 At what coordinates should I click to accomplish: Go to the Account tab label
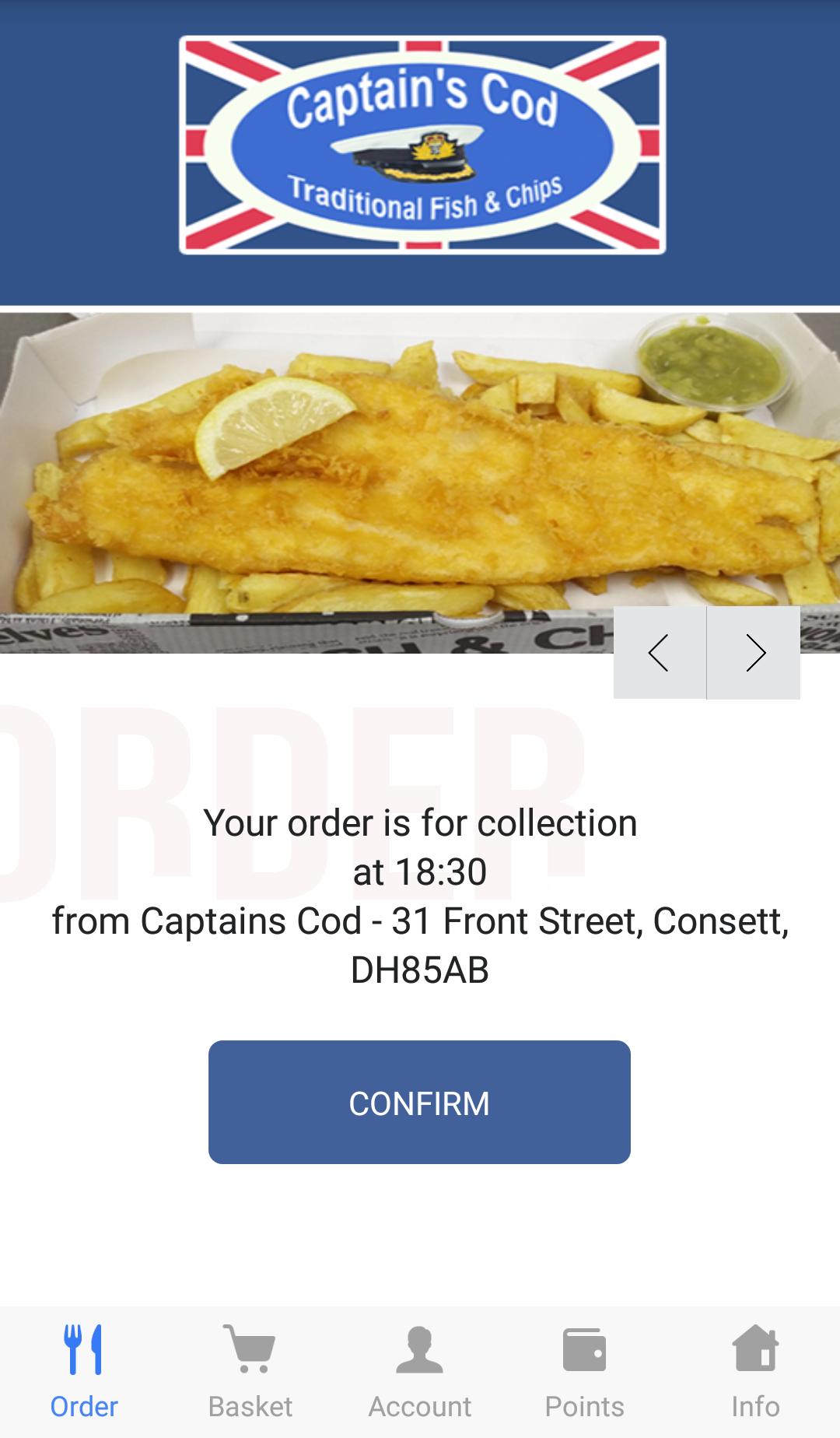[x=419, y=1407]
